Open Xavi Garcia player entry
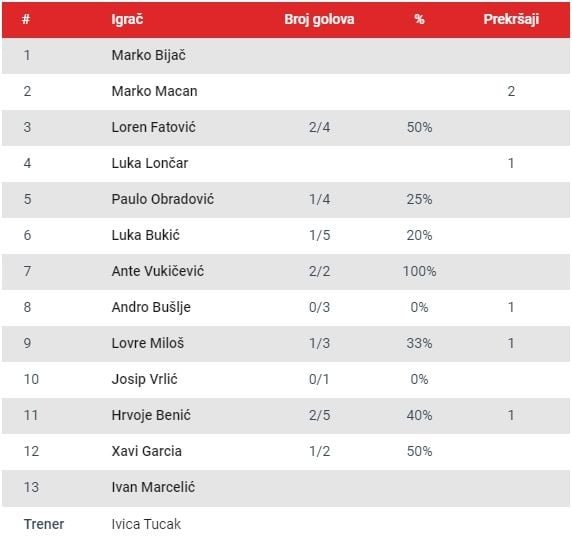 pyautogui.click(x=146, y=451)
